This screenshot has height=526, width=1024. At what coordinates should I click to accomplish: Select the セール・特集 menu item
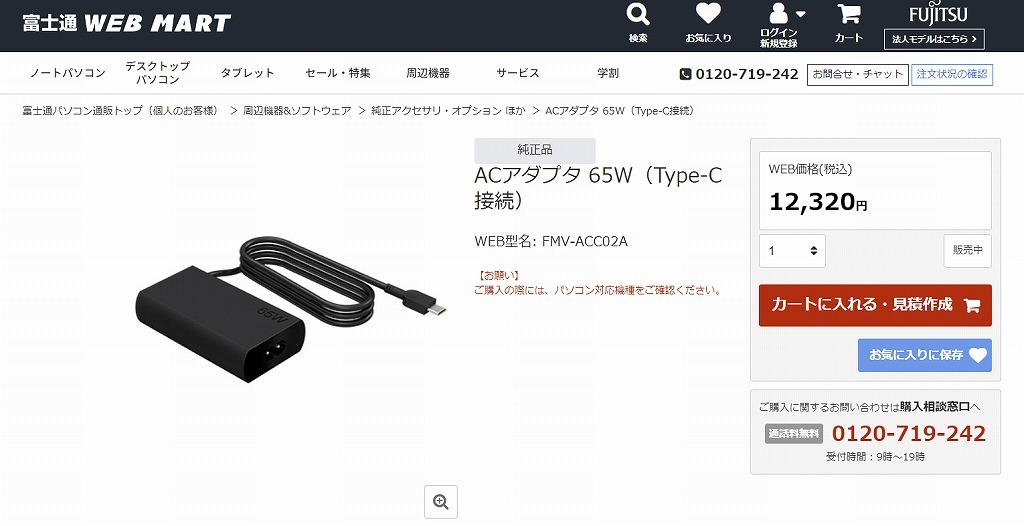pos(338,73)
